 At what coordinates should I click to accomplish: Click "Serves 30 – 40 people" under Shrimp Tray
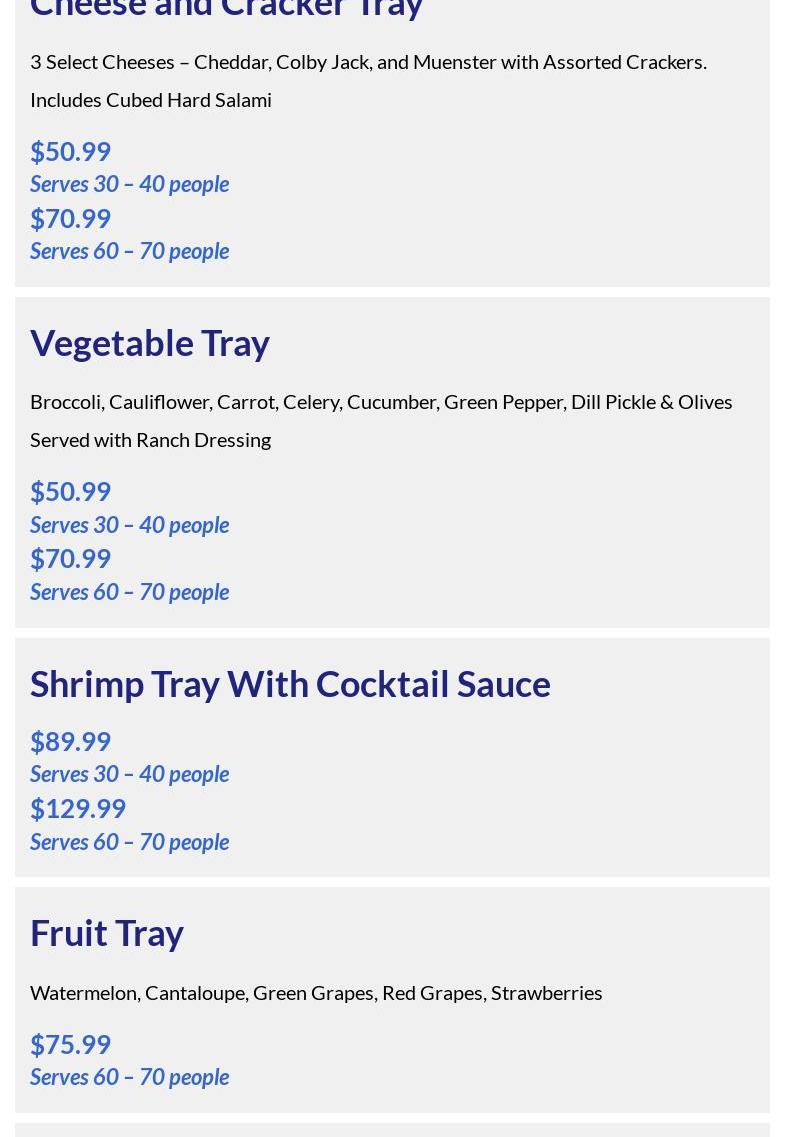click(x=129, y=774)
